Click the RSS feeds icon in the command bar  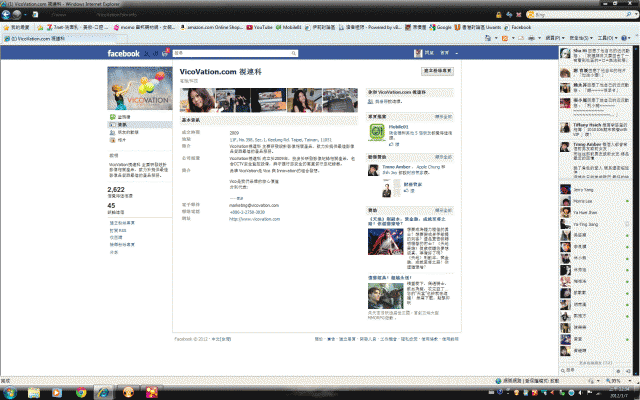(x=505, y=38)
